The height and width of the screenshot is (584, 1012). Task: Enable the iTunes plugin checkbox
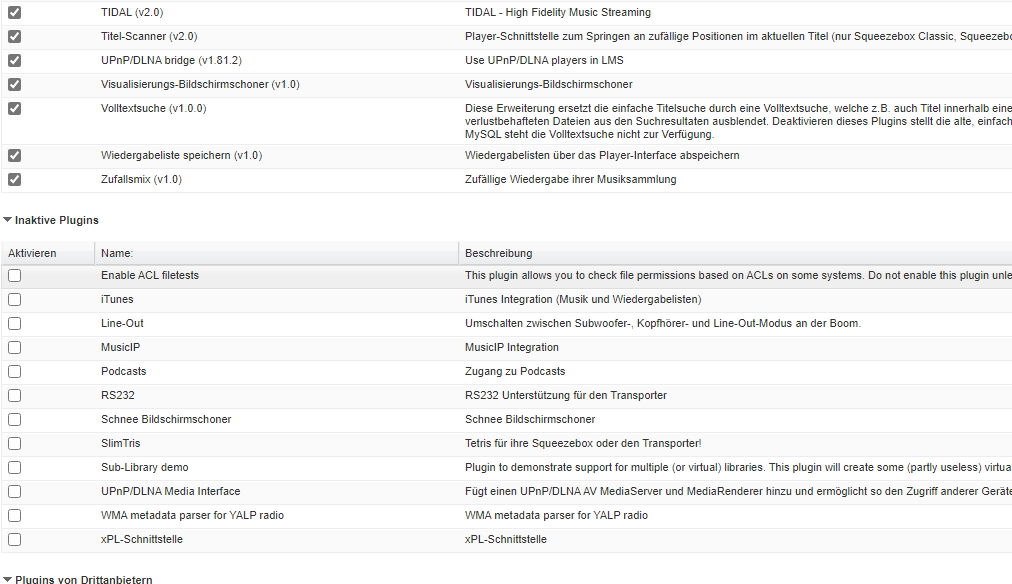pos(14,300)
